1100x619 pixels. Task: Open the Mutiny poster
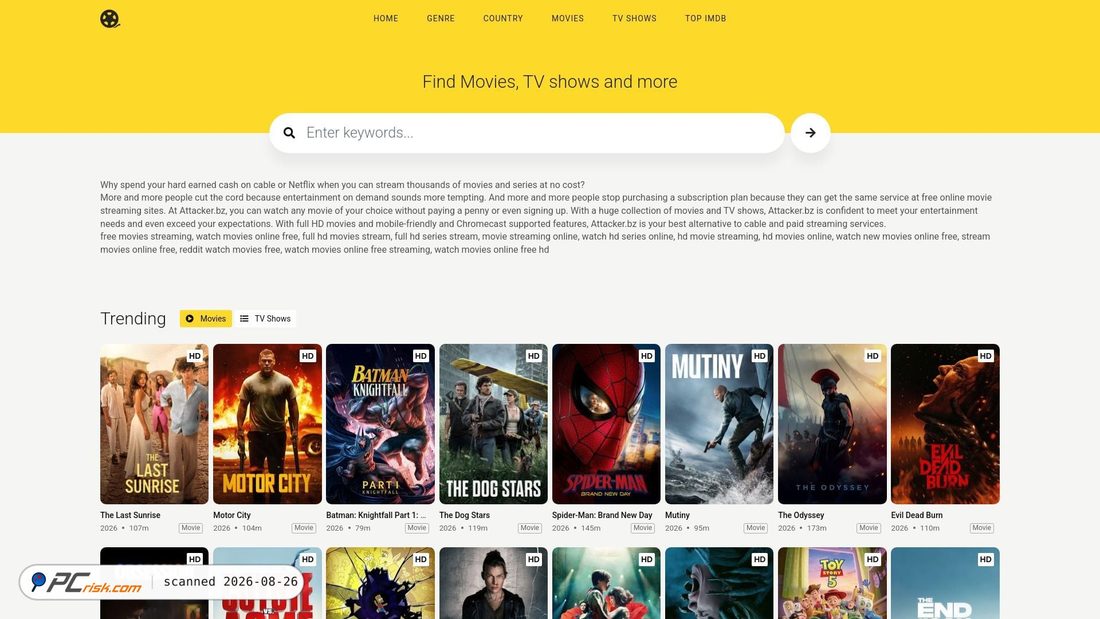pos(719,424)
